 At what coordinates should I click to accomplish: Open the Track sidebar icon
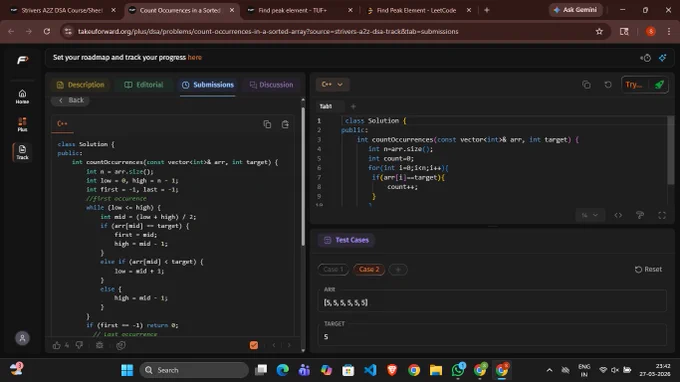click(22, 152)
